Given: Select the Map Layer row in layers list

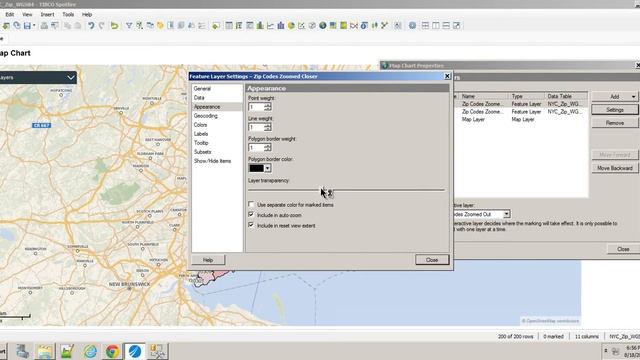Looking at the screenshot, I should point(520,120).
